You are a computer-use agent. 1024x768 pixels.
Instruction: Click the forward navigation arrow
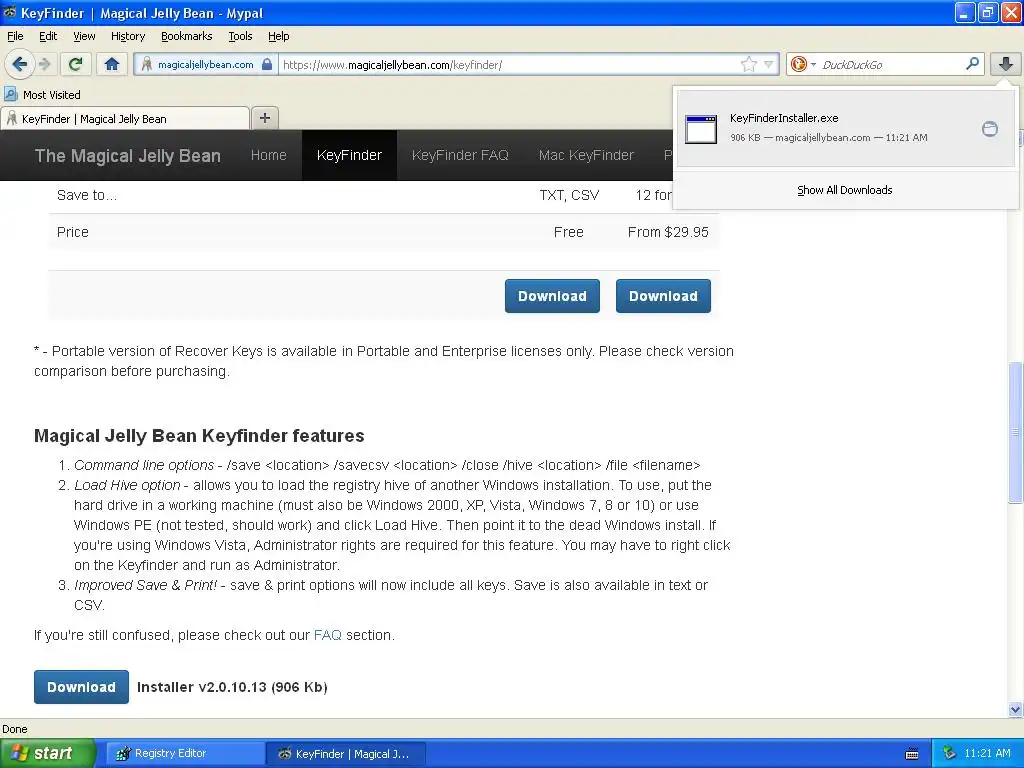coord(45,64)
